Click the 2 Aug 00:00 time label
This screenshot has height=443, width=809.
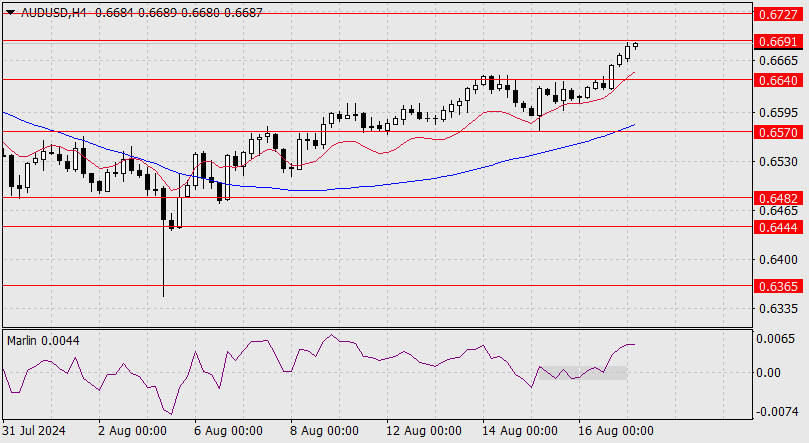coord(132,431)
